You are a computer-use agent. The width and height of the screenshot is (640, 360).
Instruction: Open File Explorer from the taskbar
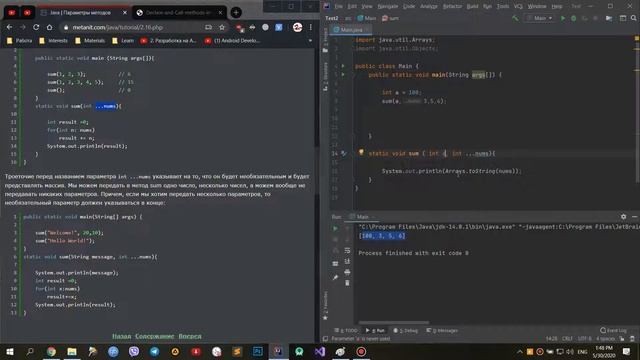72,351
